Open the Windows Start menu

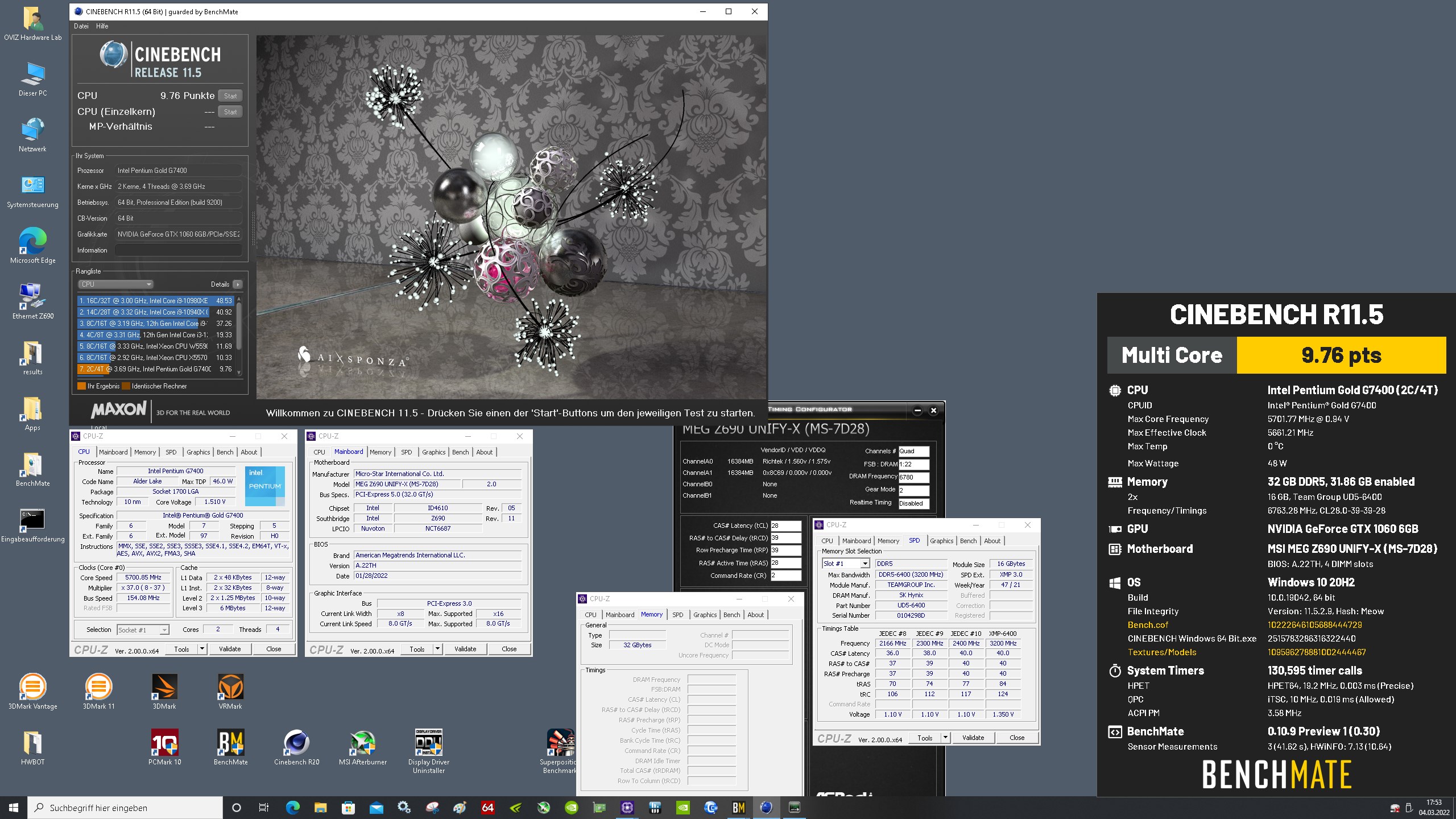coord(14,807)
